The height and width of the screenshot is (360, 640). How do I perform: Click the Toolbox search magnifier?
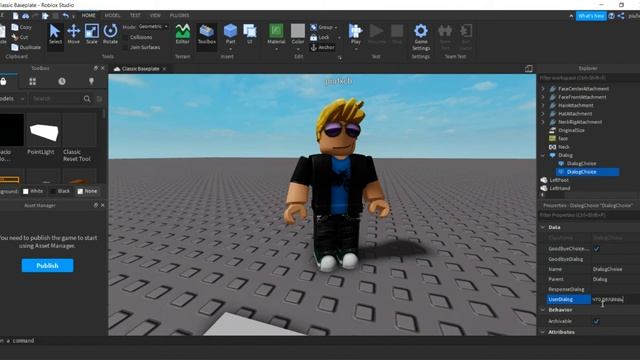(x=87, y=99)
